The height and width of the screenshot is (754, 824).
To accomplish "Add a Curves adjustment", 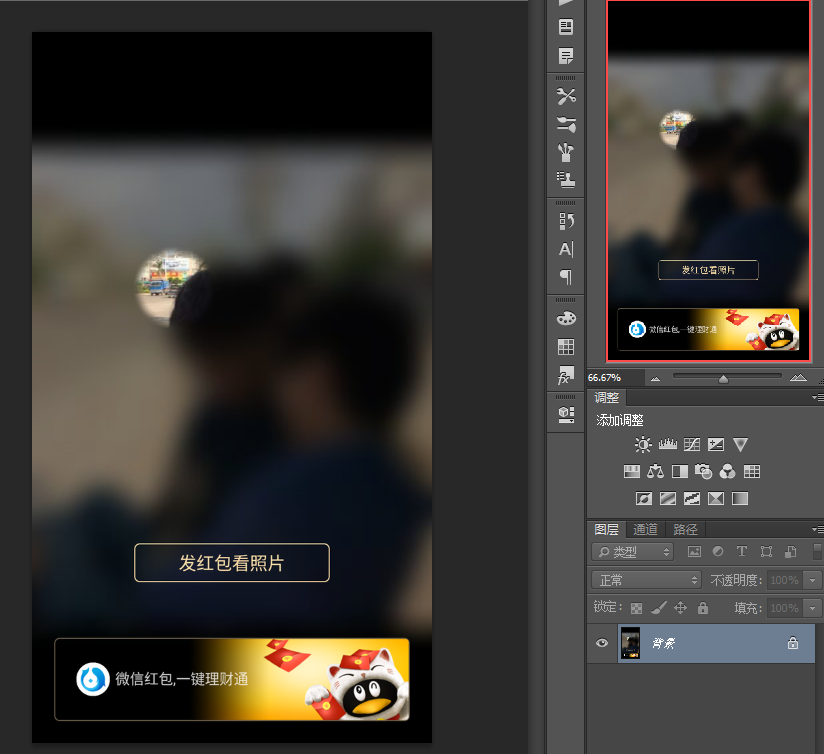I will (x=692, y=445).
